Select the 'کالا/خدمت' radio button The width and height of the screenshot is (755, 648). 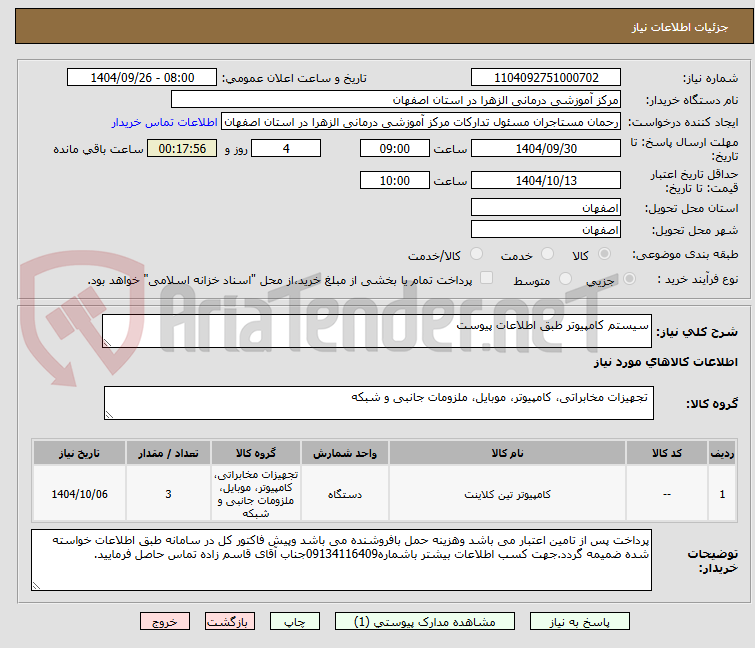point(476,254)
